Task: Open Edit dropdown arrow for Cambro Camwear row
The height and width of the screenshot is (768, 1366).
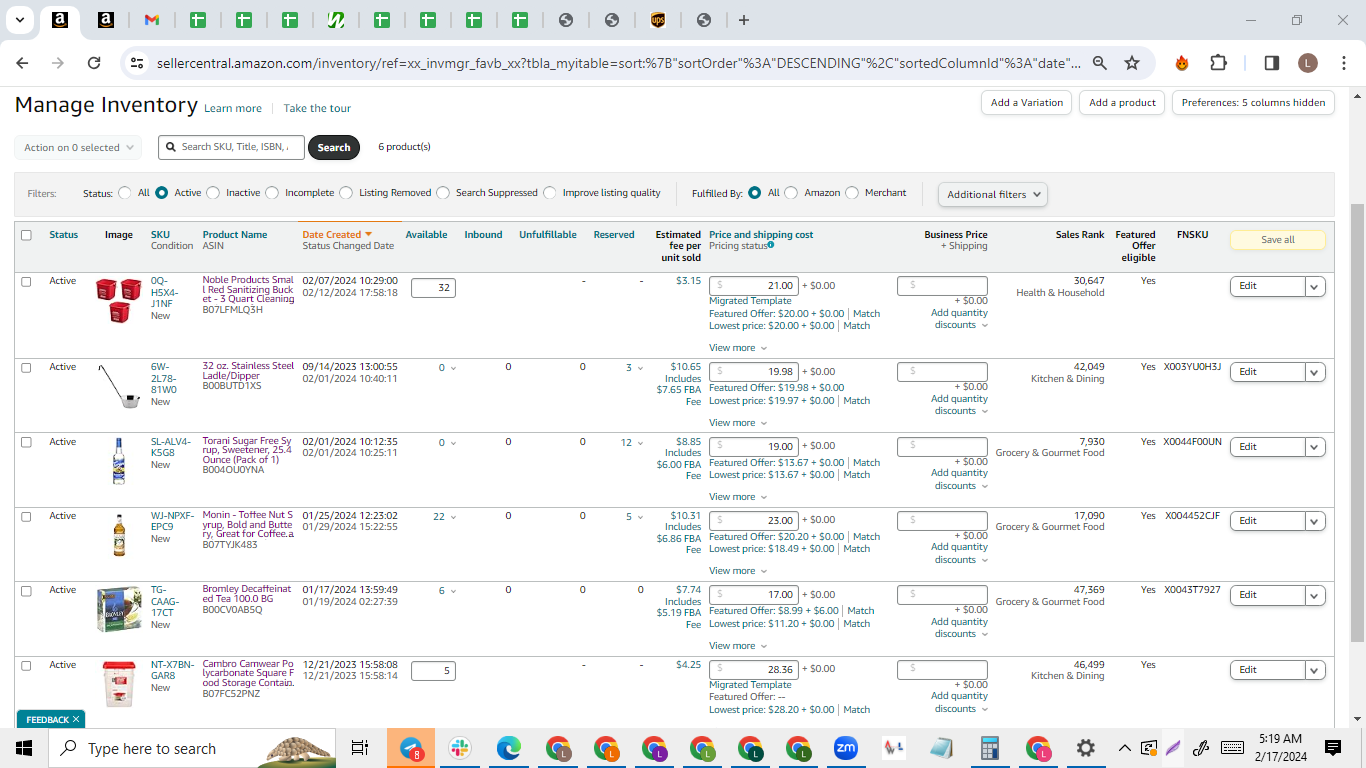Action: tap(1315, 670)
